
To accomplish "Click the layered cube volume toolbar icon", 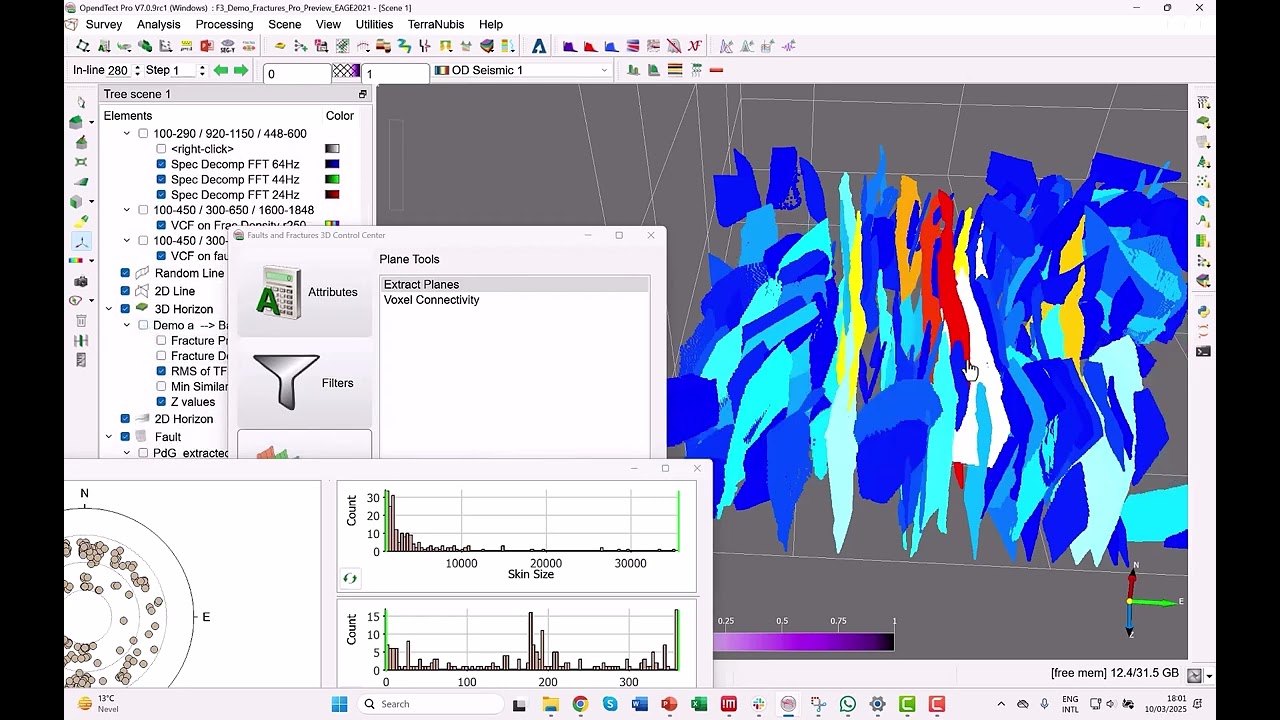I will point(488,46).
